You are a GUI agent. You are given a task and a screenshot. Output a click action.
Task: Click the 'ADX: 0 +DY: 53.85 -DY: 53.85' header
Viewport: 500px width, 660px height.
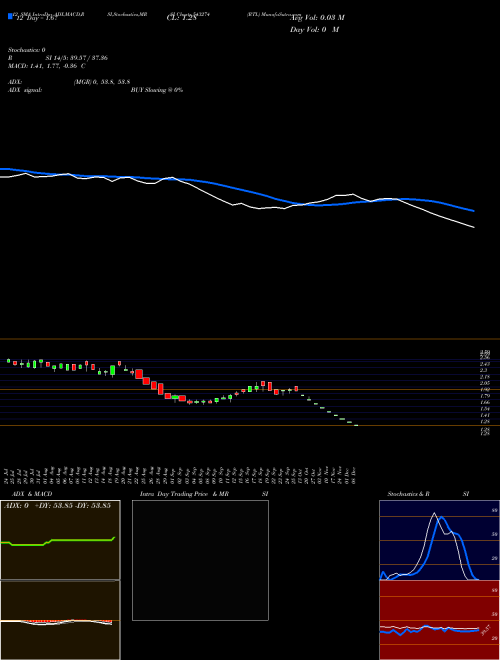coord(57,506)
